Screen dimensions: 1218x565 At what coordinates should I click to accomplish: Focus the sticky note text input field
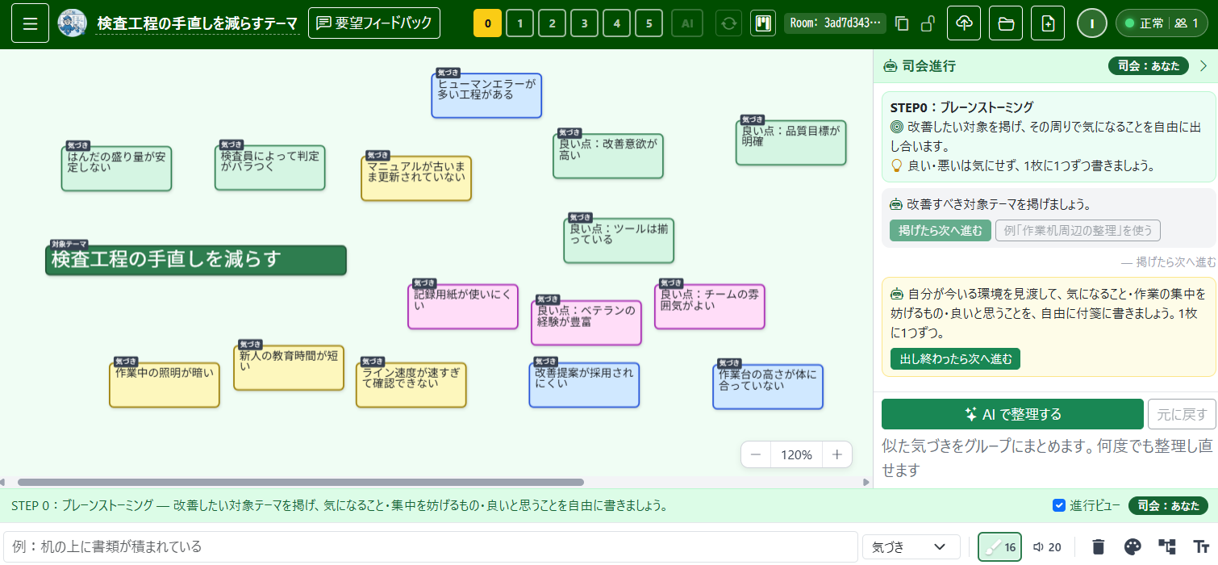(x=430, y=547)
